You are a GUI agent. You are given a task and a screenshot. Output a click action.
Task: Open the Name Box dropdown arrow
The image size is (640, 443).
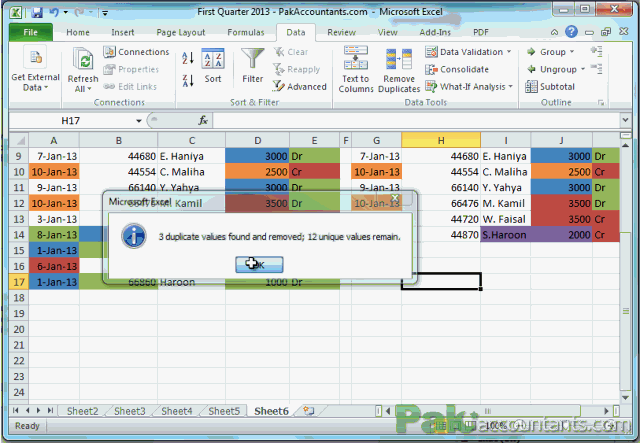pyautogui.click(x=139, y=121)
